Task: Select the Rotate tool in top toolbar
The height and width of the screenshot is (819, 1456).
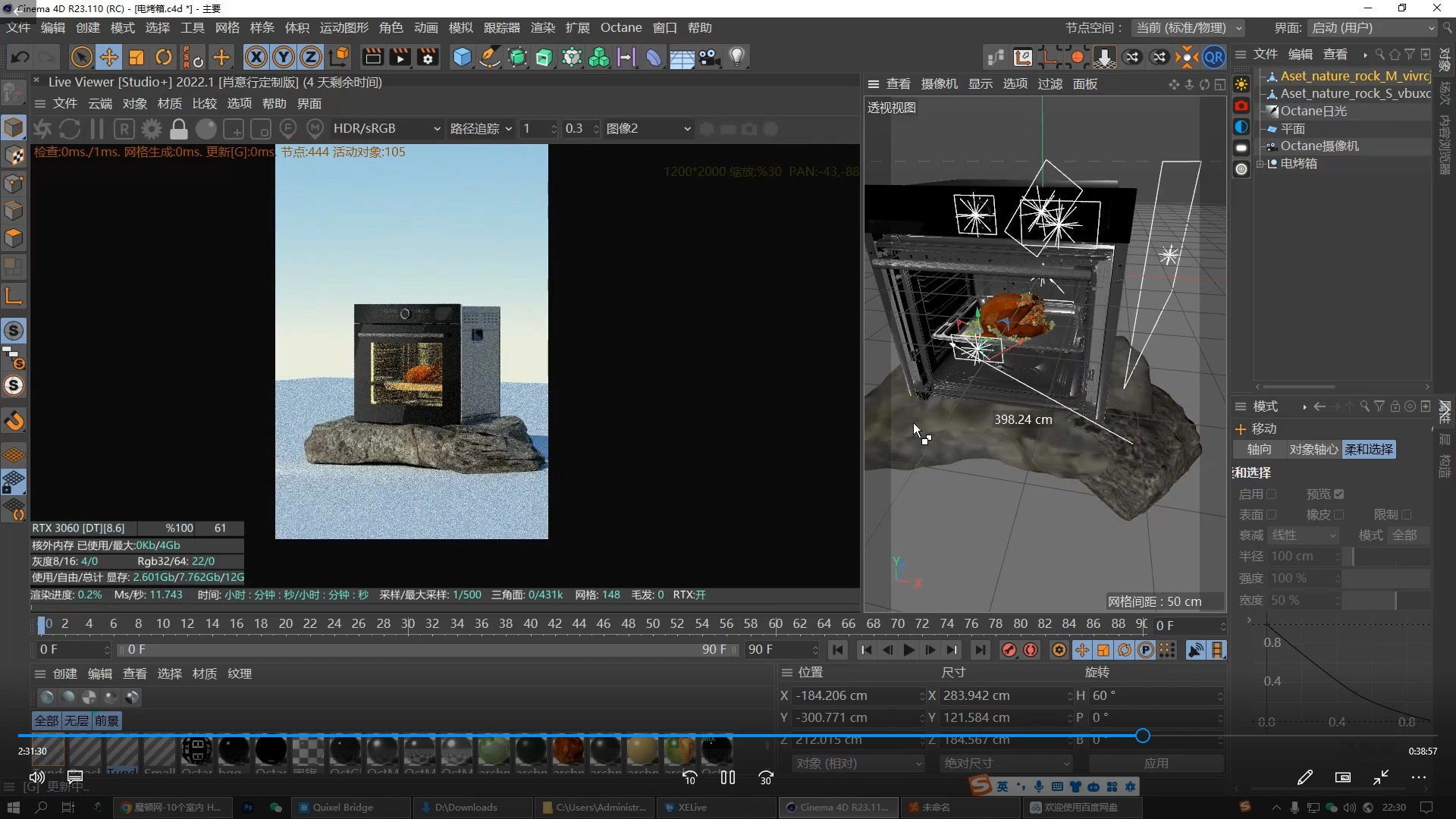Action: [164, 58]
